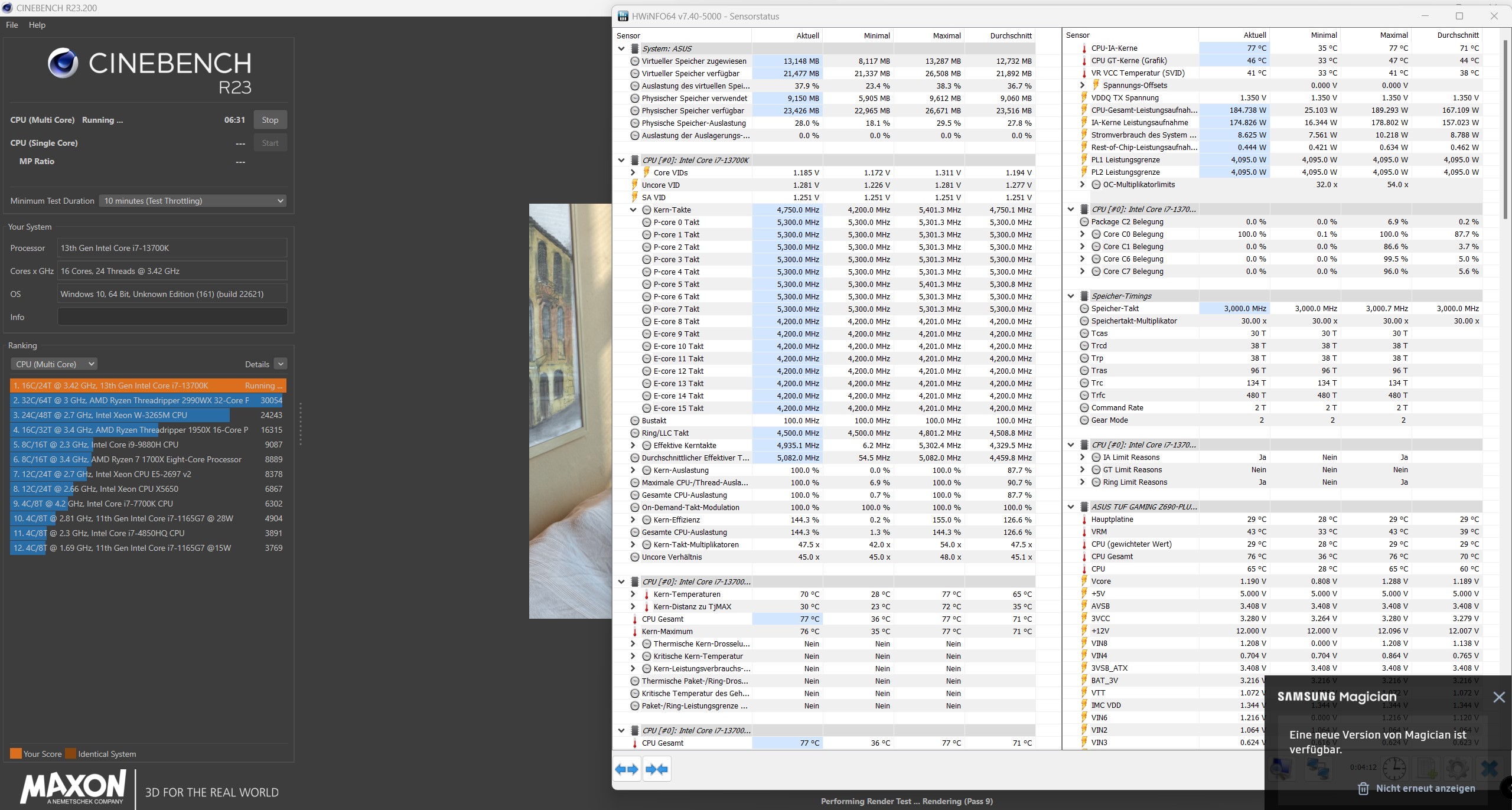1512x810 pixels.
Task: Click the Core VIDs lightning bolt icon
Action: click(646, 172)
